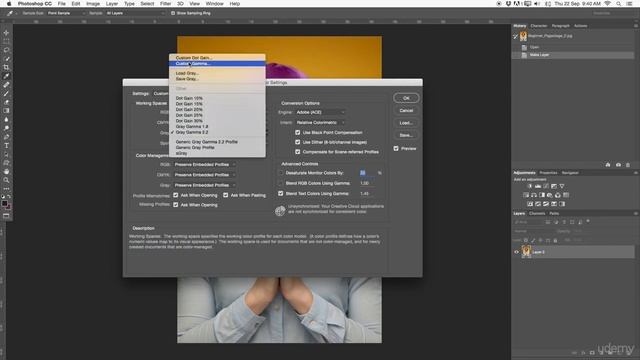Click OK in Color Settings
Image resolution: width=640 pixels, height=360 pixels.
pos(406,98)
